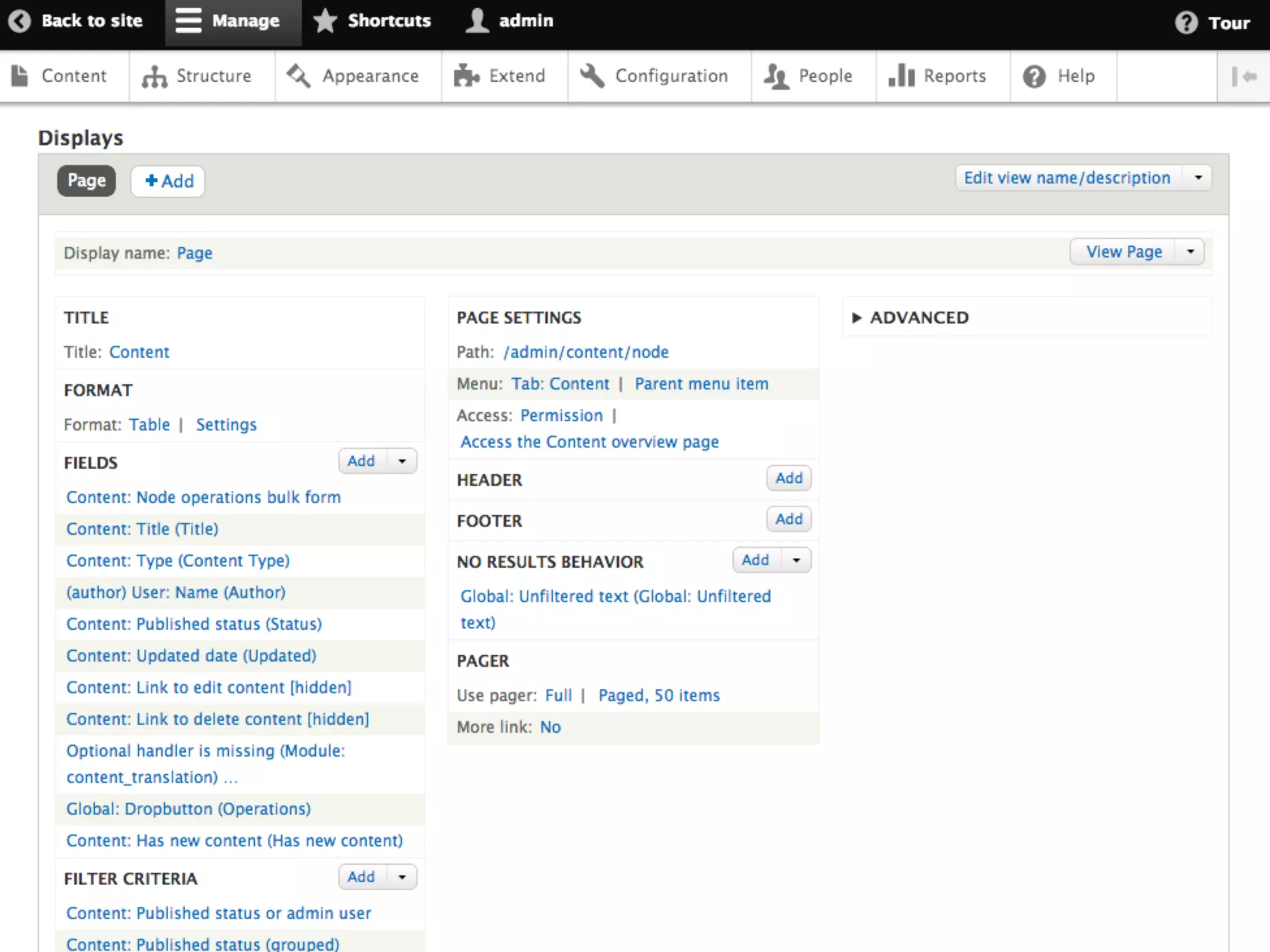Viewport: 1270px width, 952px height.
Task: Click the Structure hierarchy icon
Action: coord(154,77)
